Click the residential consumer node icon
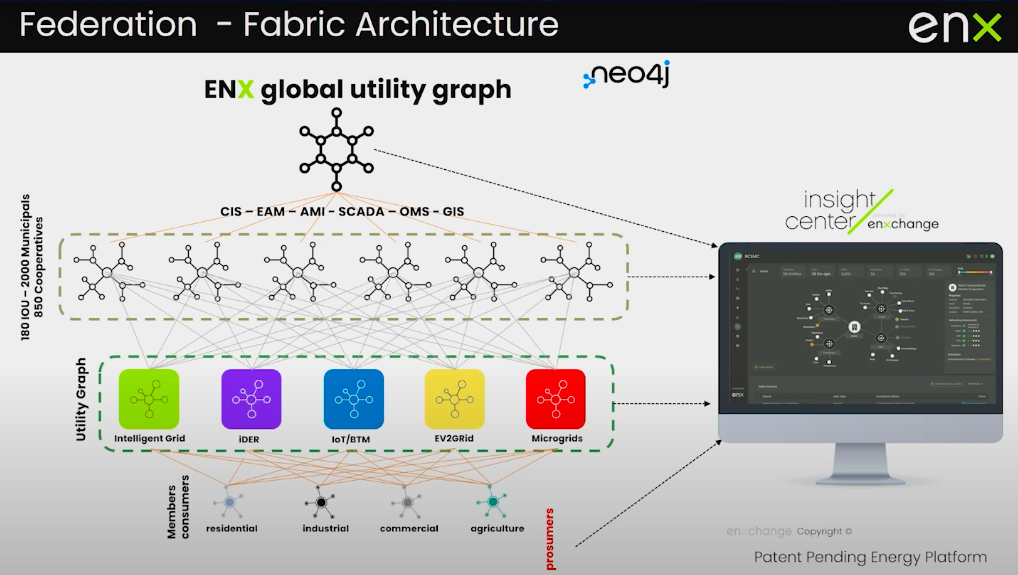 coord(229,502)
